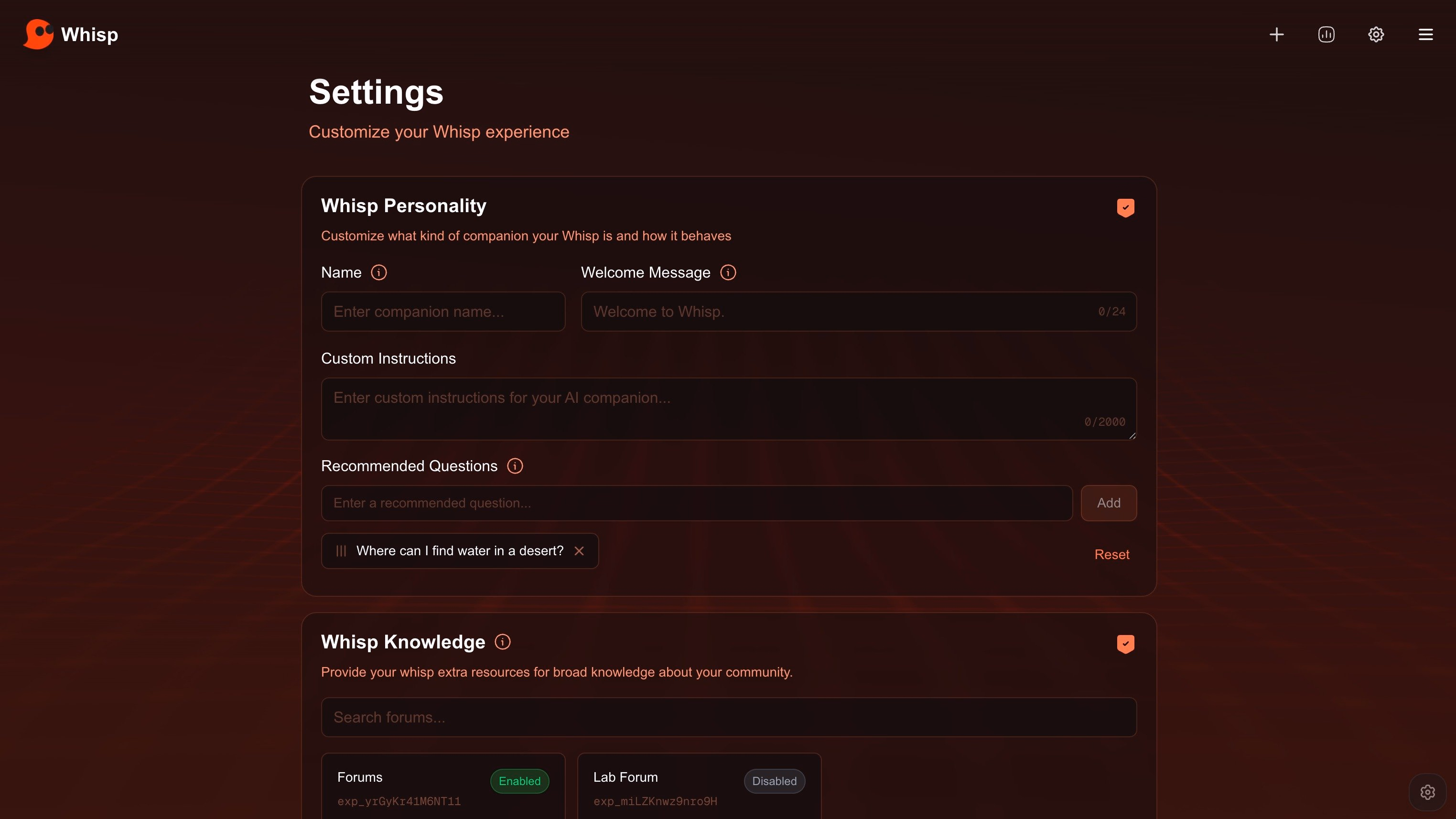The width and height of the screenshot is (1456, 819).
Task: Click the Whisp Knowledge saved shield icon
Action: (1125, 644)
